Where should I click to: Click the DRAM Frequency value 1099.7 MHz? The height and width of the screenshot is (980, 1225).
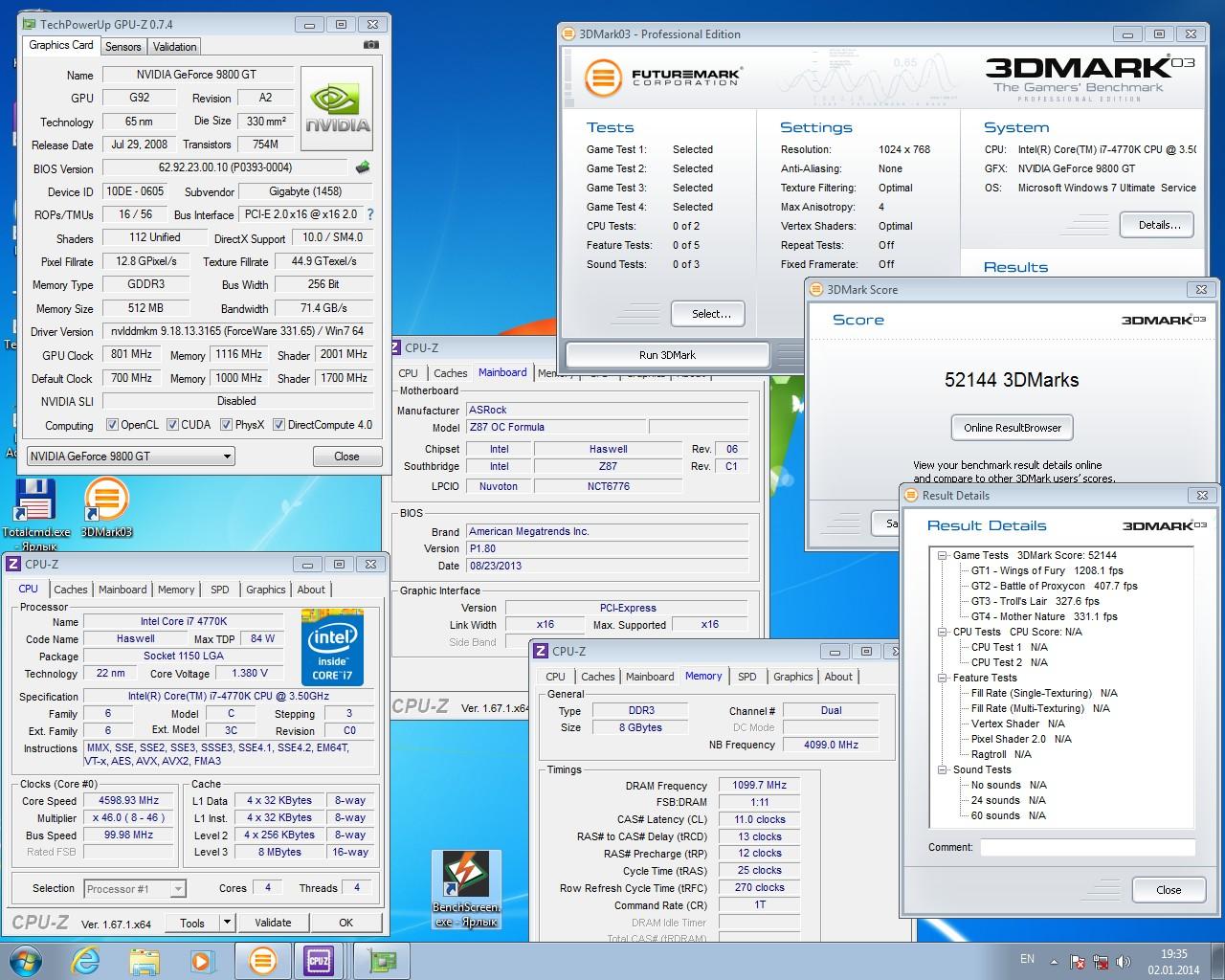click(760, 786)
